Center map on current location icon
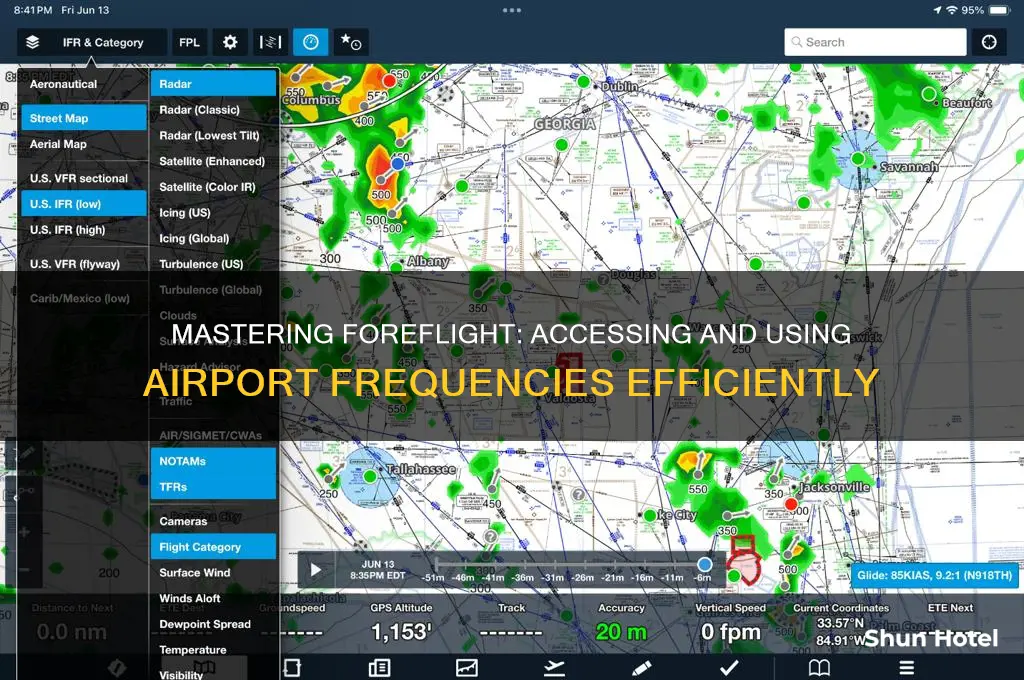This screenshot has height=680, width=1024. coord(989,42)
